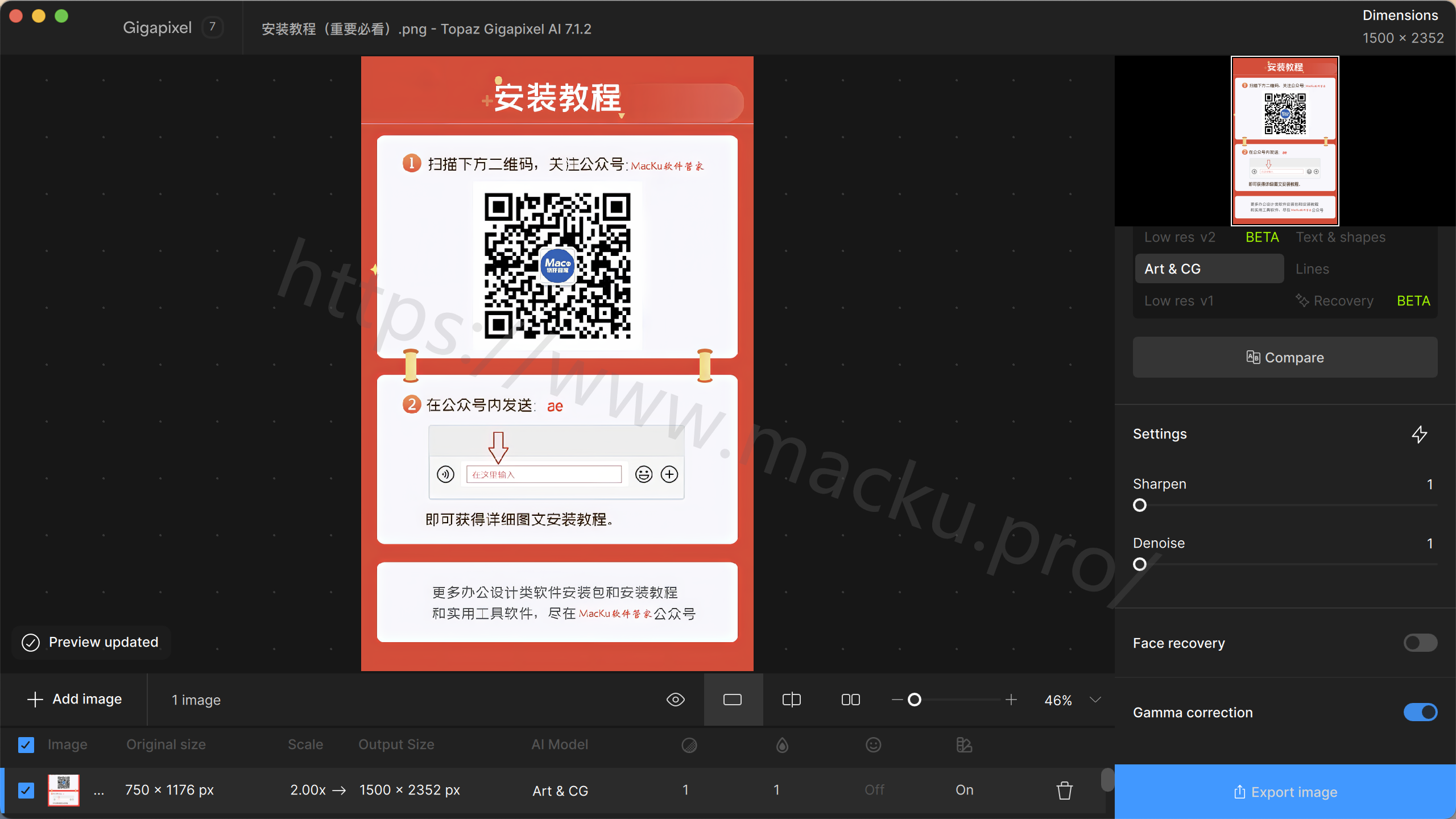Image resolution: width=1456 pixels, height=819 pixels.
Task: Maximize the window with green button
Action: tap(61, 16)
